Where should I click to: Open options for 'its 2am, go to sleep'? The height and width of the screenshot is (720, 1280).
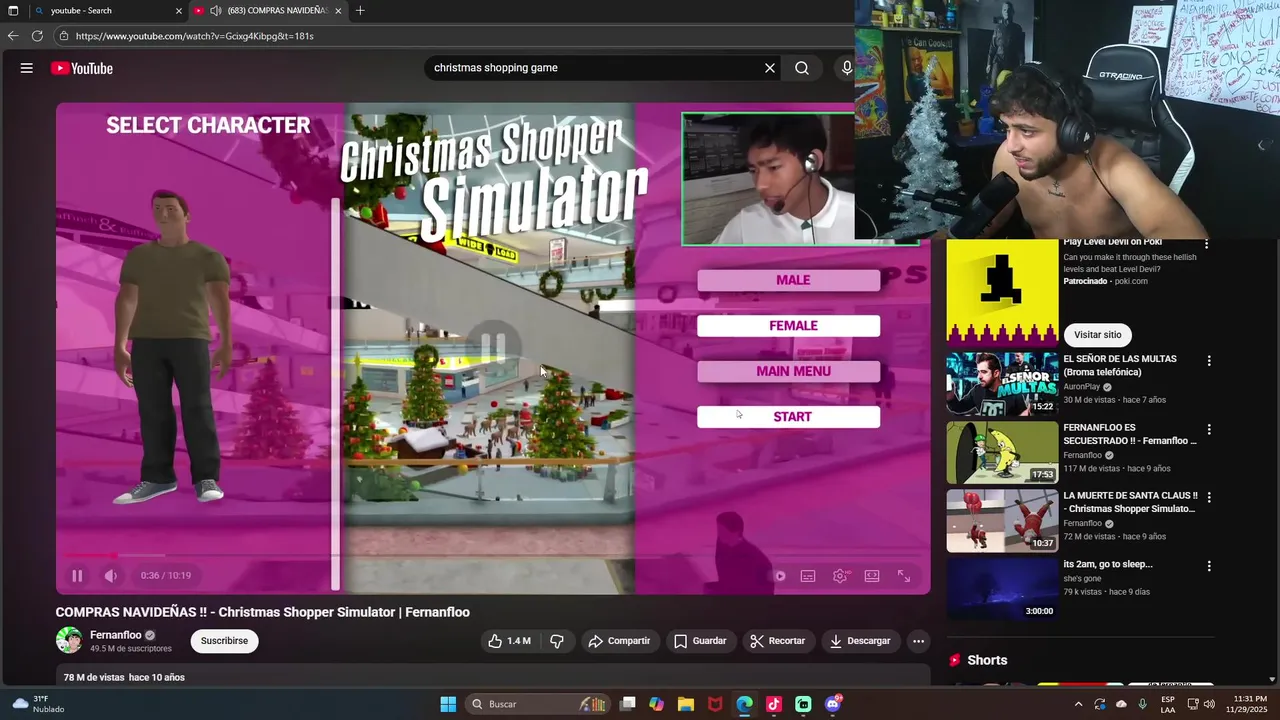point(1208,566)
